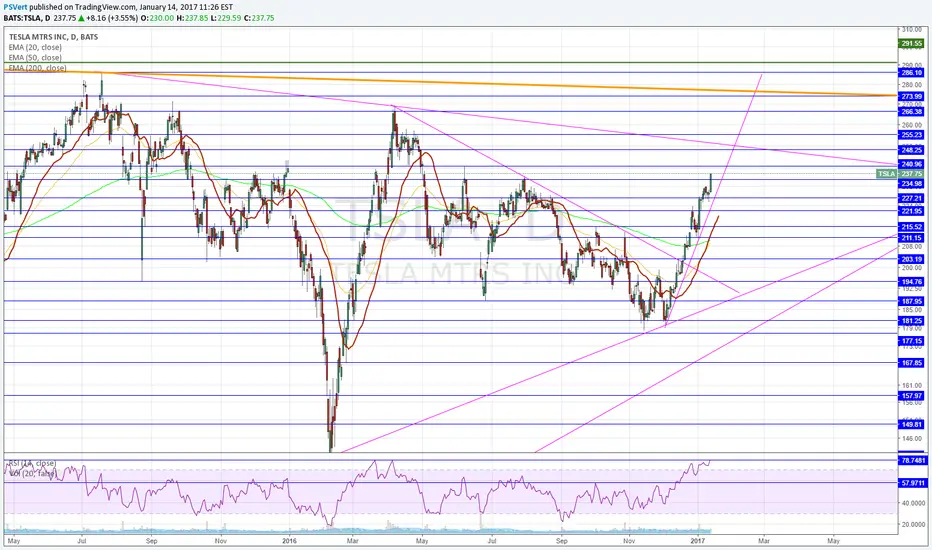The width and height of the screenshot is (932, 550).
Task: Click the H:237.85 high value in the header
Action: (192, 18)
